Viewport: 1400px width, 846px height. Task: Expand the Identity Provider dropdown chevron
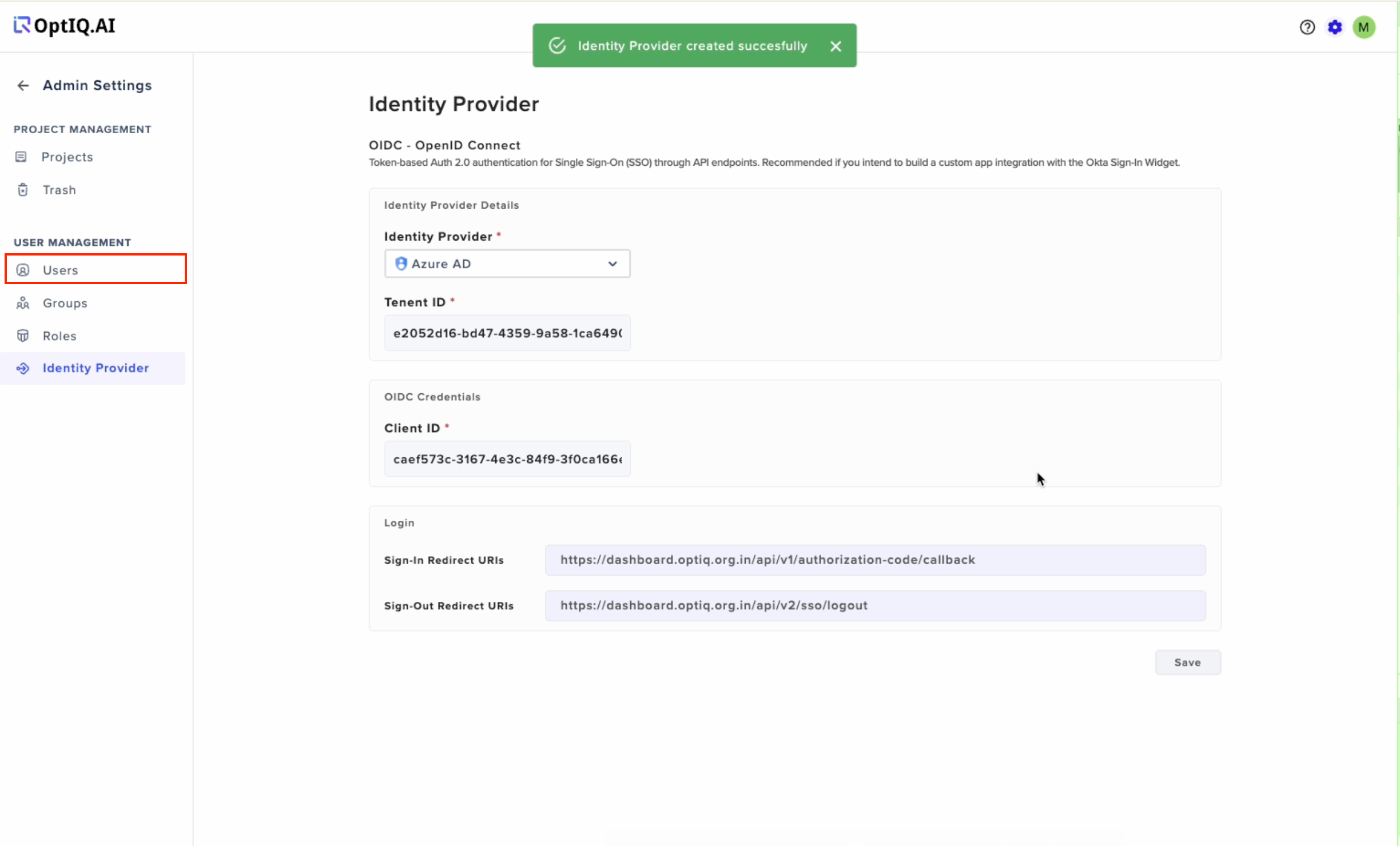coord(612,264)
